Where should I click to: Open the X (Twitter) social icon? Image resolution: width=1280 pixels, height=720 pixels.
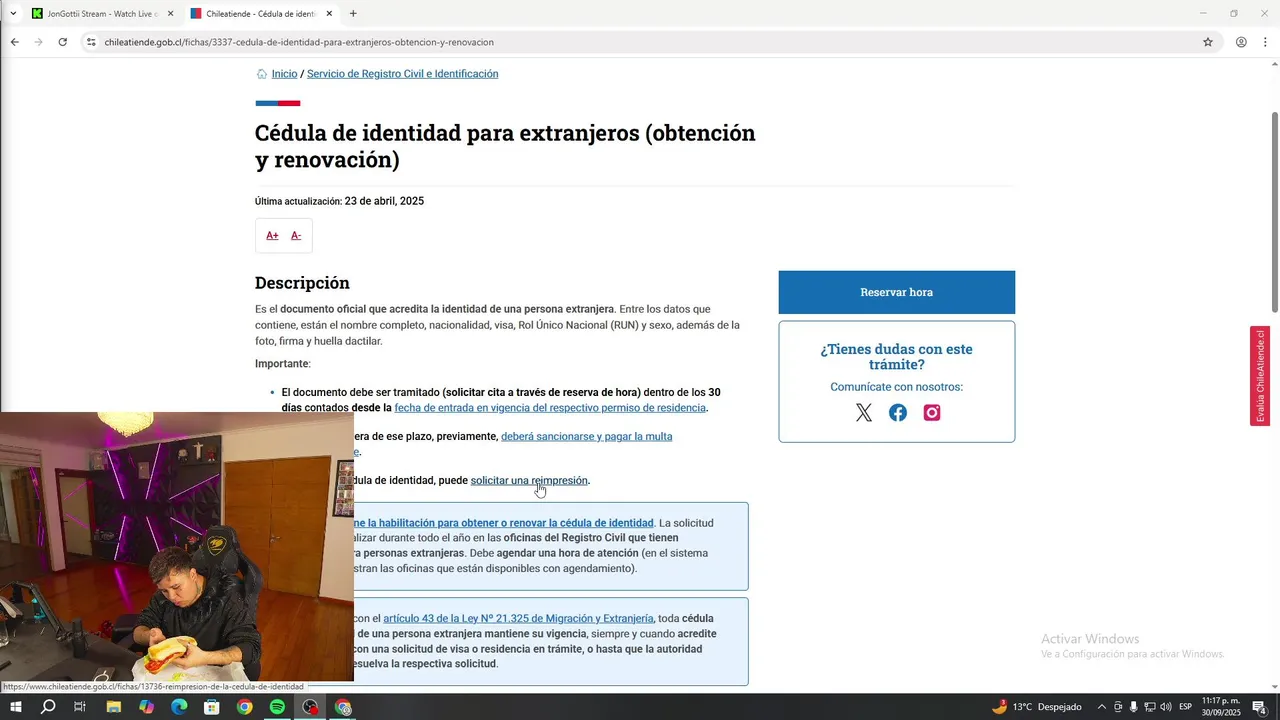864,413
